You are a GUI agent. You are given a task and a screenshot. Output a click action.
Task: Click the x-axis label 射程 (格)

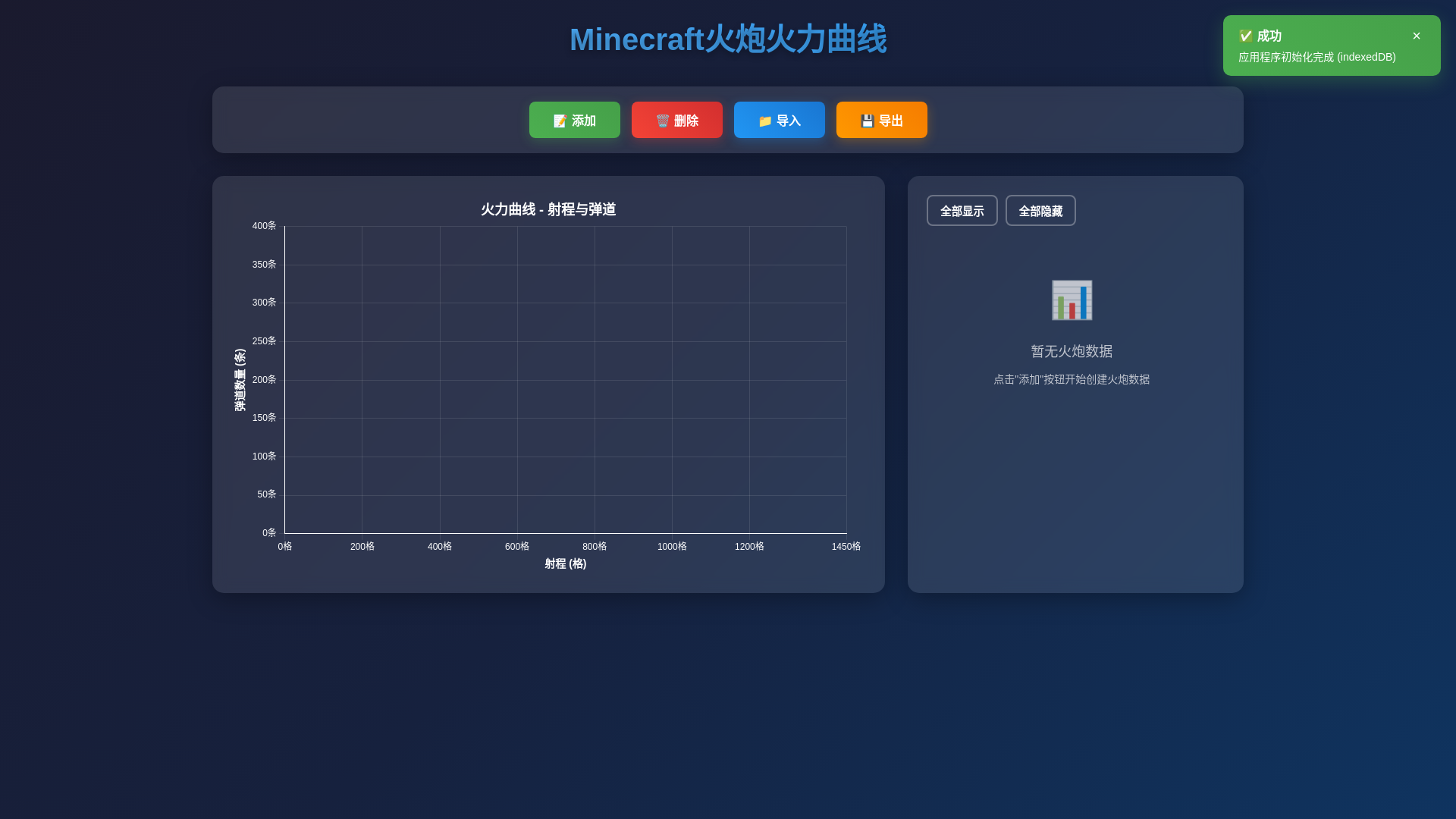tap(566, 563)
